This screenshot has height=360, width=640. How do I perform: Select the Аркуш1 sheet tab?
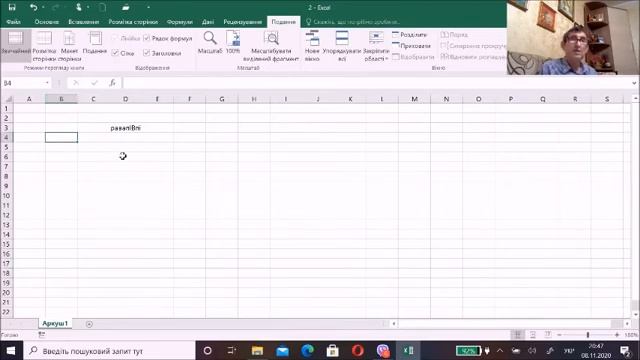click(55, 323)
